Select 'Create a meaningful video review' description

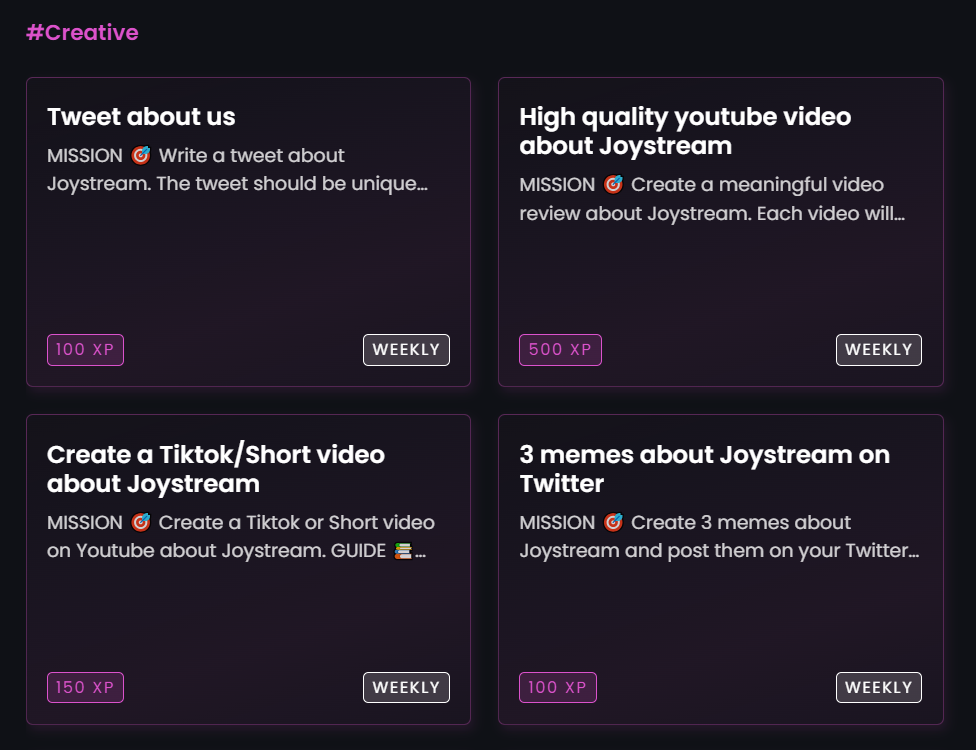pyautogui.click(x=712, y=199)
